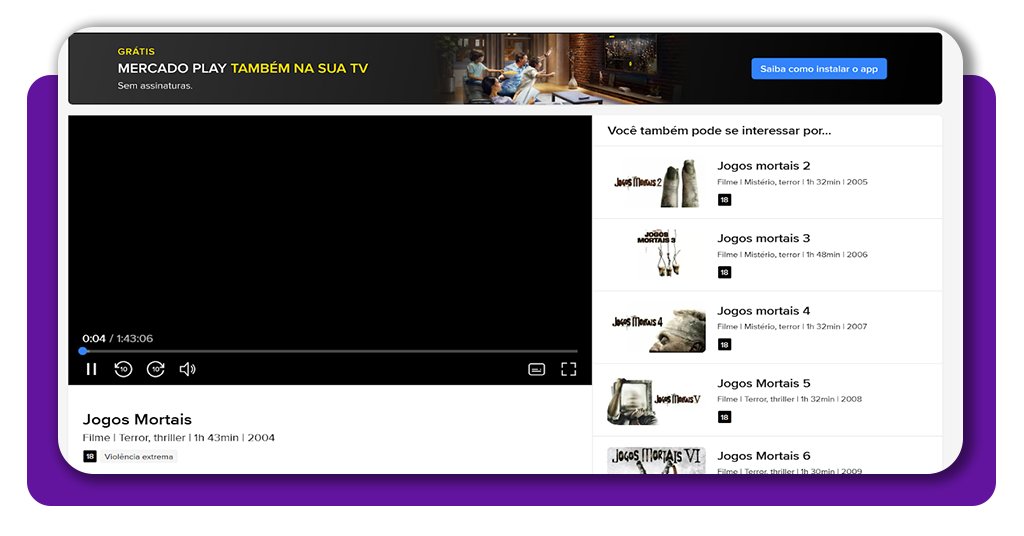Screen dimensions: 1024x536
Task: Mute the player volume
Action: pos(187,370)
